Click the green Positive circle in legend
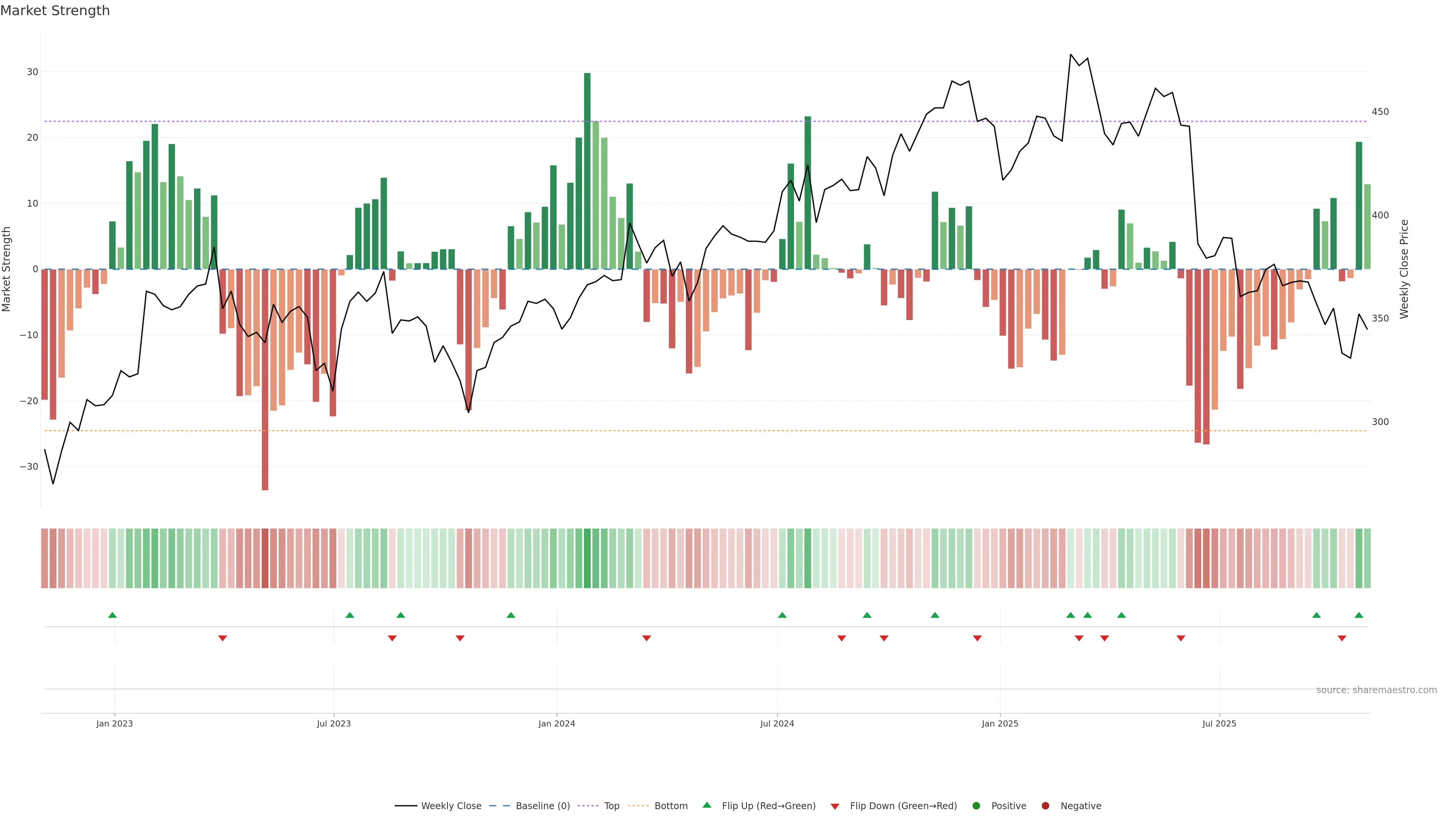1456x819 pixels. (x=976, y=806)
